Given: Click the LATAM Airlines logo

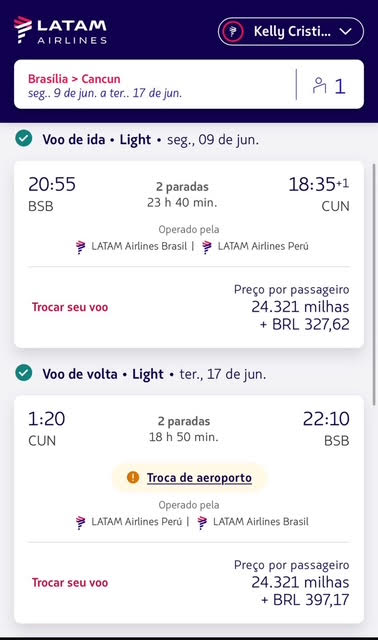Looking at the screenshot, I should click(x=60, y=30).
